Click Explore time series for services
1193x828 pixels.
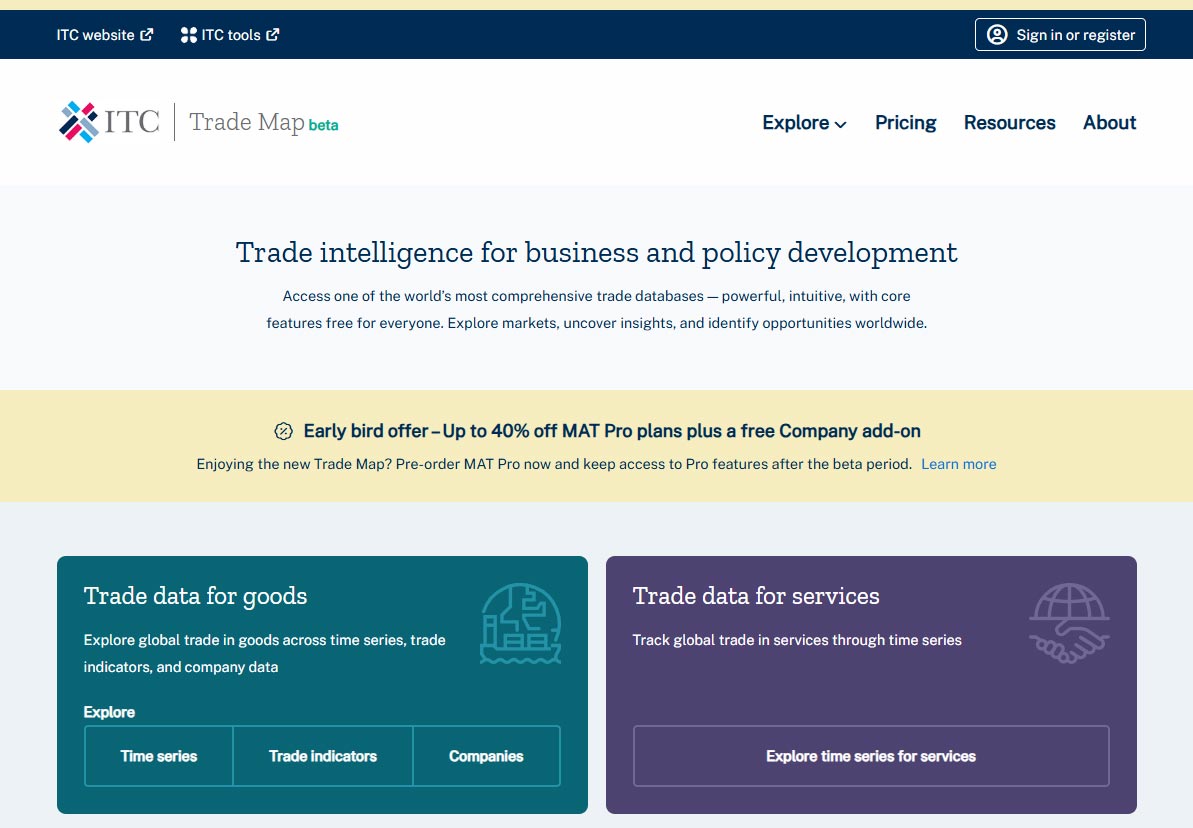(x=871, y=756)
